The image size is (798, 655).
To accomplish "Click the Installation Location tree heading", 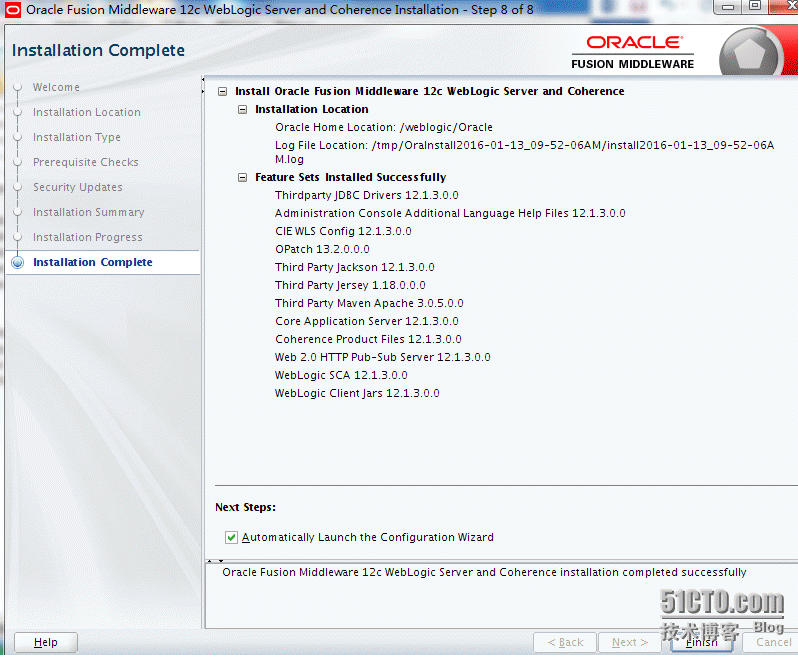I will pos(311,109).
